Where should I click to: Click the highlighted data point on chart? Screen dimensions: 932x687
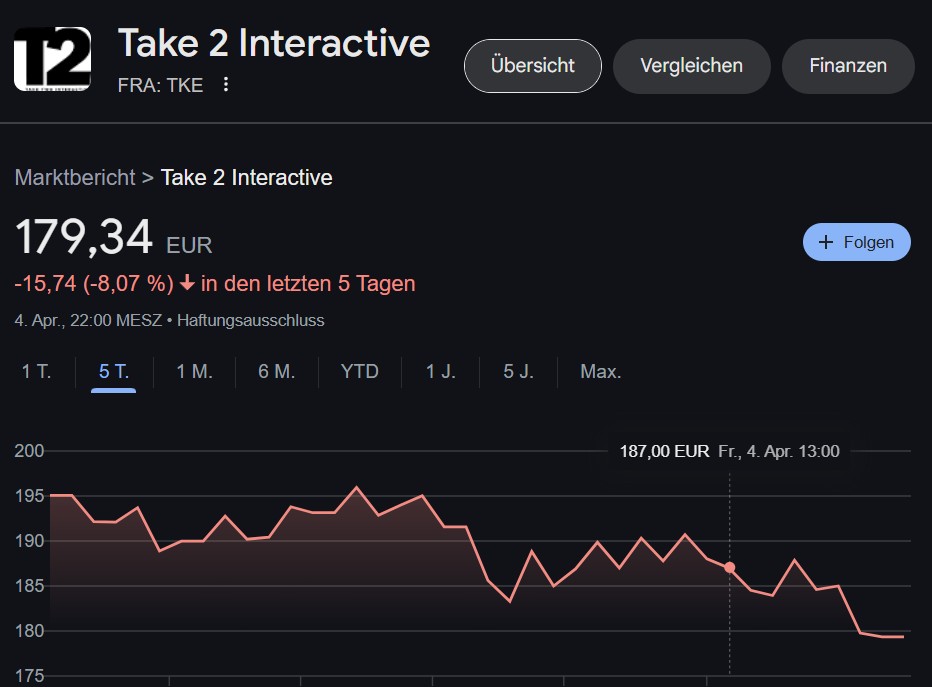coord(729,568)
